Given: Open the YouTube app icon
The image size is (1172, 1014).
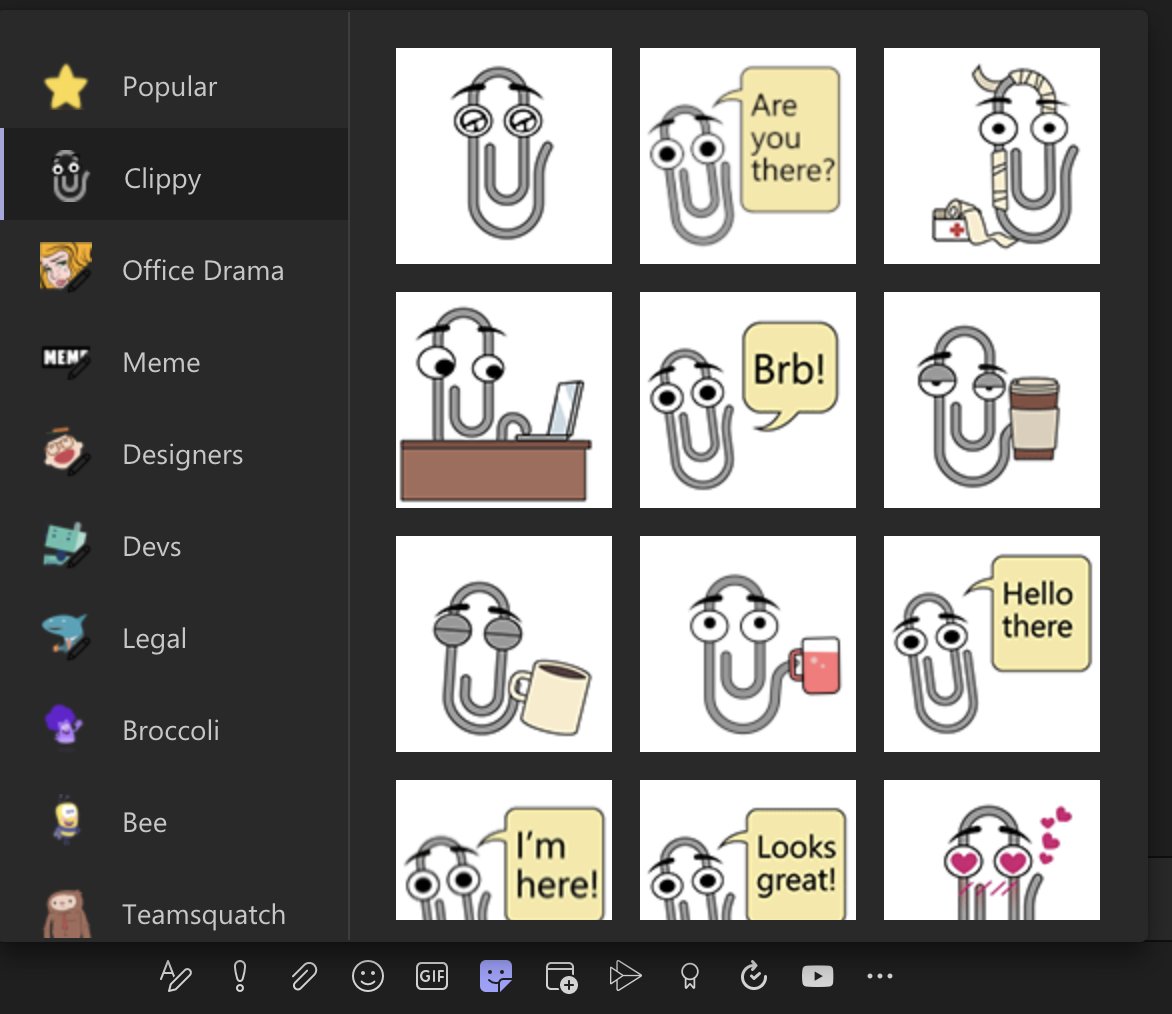Looking at the screenshot, I should pos(818,976).
